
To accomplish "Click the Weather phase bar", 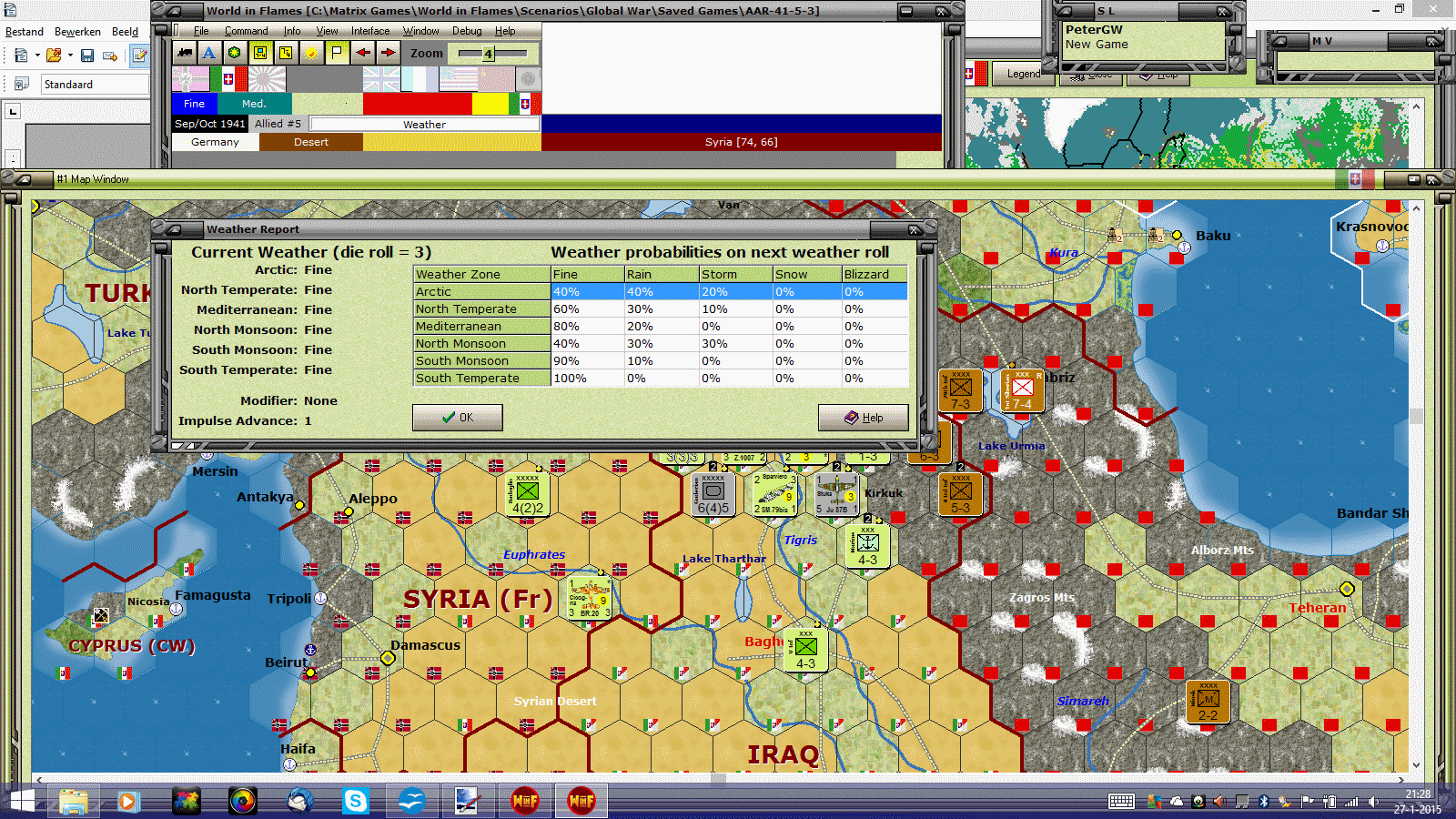I will (x=424, y=125).
